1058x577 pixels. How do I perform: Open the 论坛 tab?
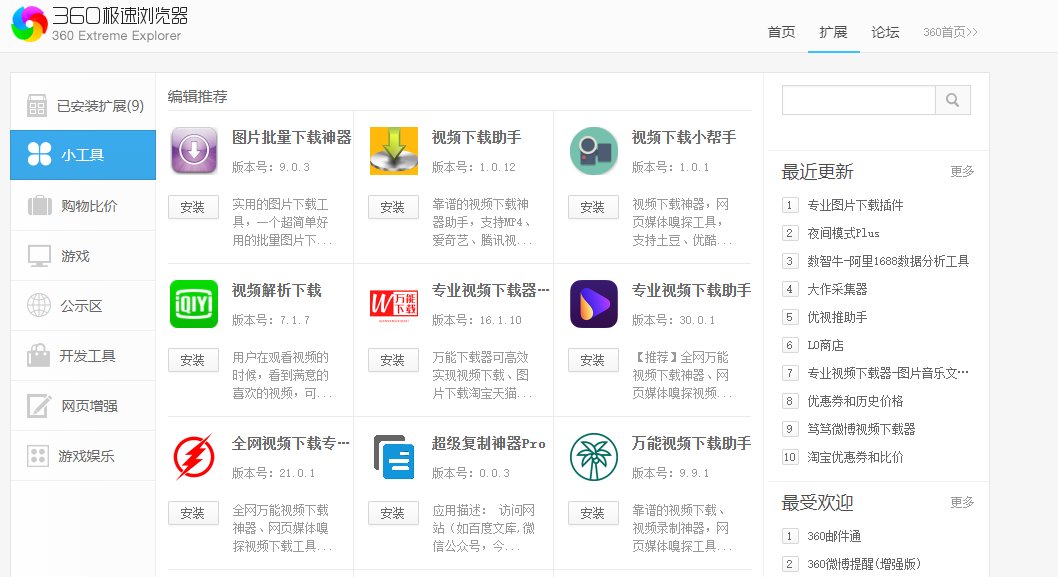[885, 32]
